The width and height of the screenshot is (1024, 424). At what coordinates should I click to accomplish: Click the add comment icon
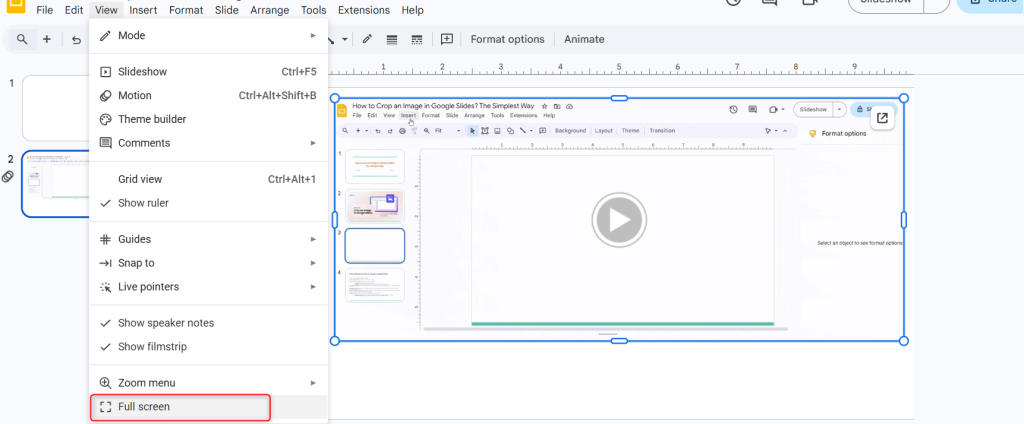[x=447, y=39]
